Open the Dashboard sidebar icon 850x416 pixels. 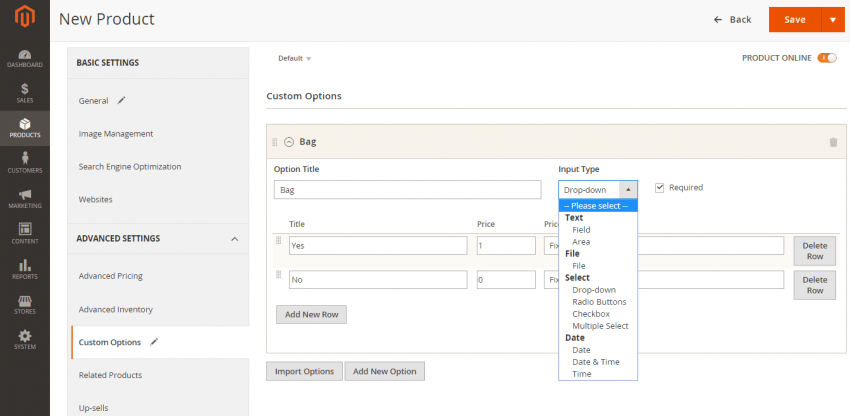[24, 59]
